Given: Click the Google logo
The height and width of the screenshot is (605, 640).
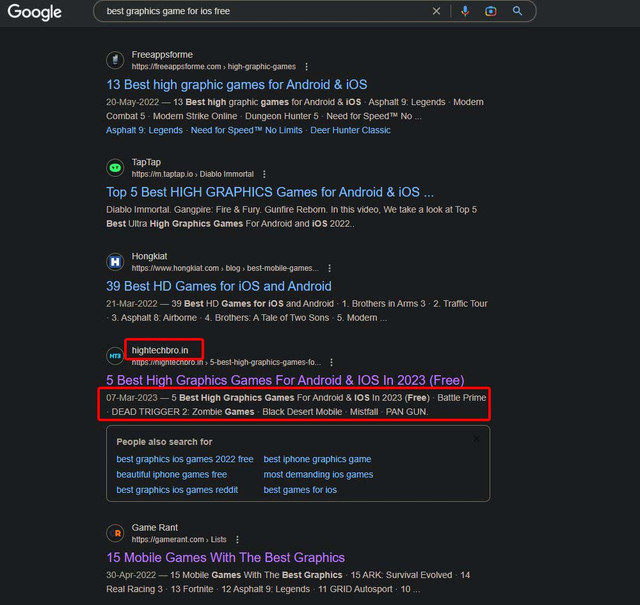Looking at the screenshot, I should click(x=35, y=12).
